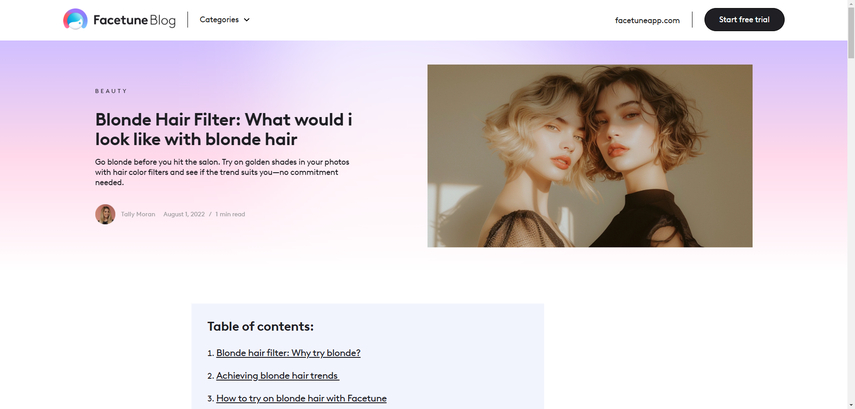Click the August 1, 2022 date
Screen dimensions: 855x409
coord(184,214)
